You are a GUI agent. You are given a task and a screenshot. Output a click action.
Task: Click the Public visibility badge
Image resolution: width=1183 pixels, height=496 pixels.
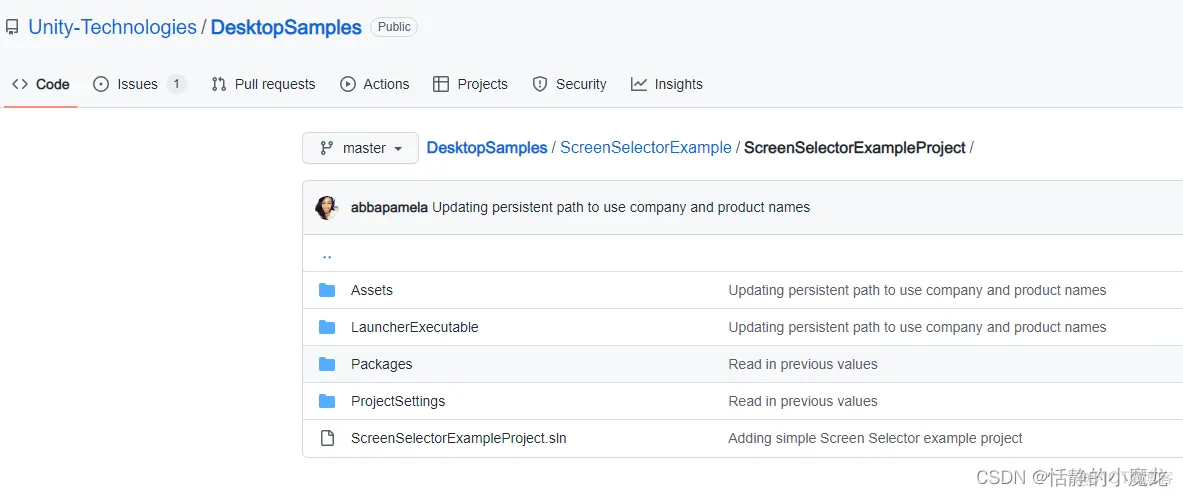tap(394, 28)
